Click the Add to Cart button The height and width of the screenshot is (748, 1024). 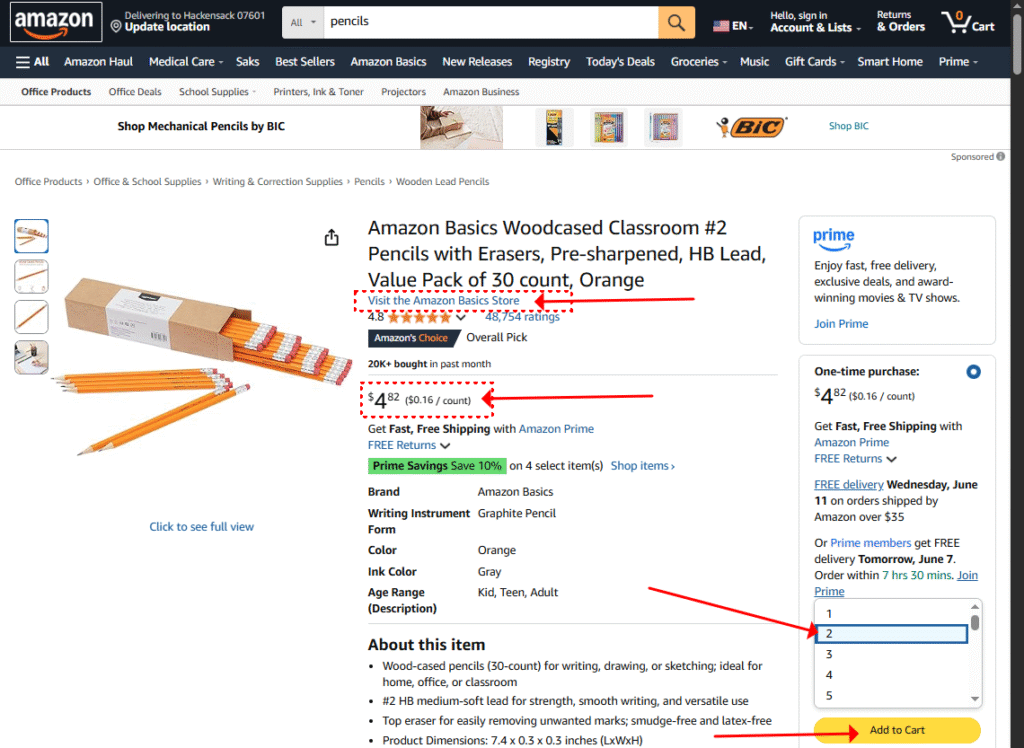point(897,730)
